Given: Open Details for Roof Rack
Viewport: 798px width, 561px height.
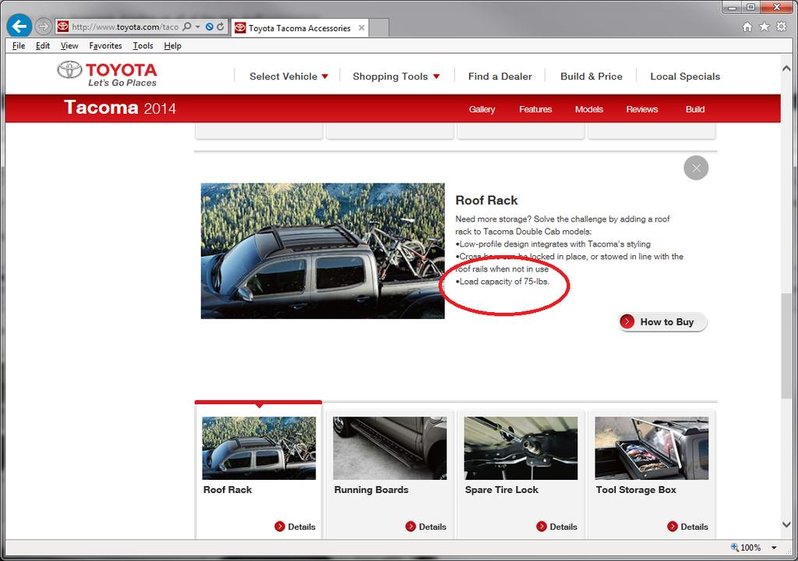Looking at the screenshot, I should (x=295, y=526).
